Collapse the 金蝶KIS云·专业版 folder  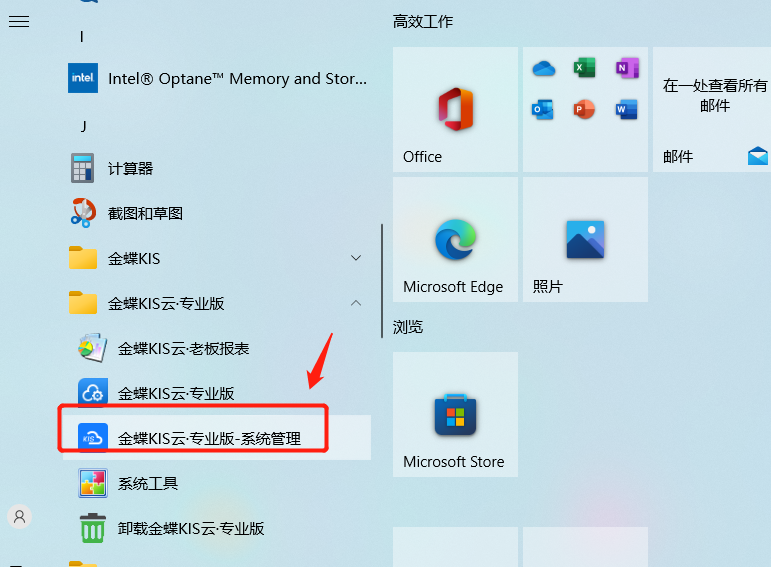356,303
